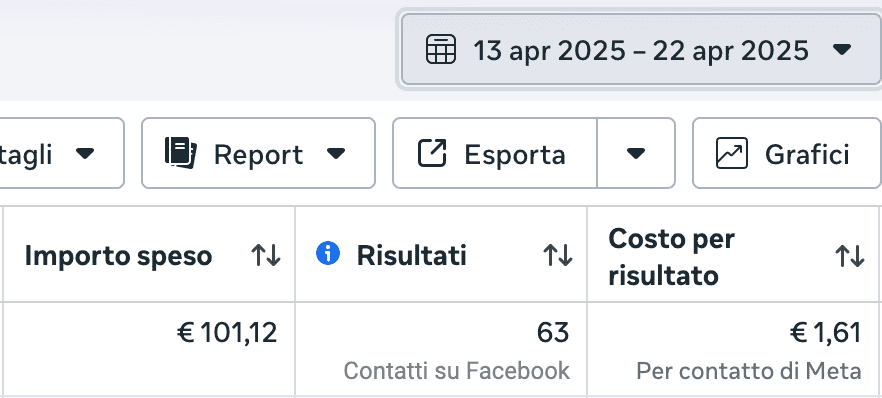
Task: Expand the Dettagli dropdown arrow at left
Action: point(85,153)
